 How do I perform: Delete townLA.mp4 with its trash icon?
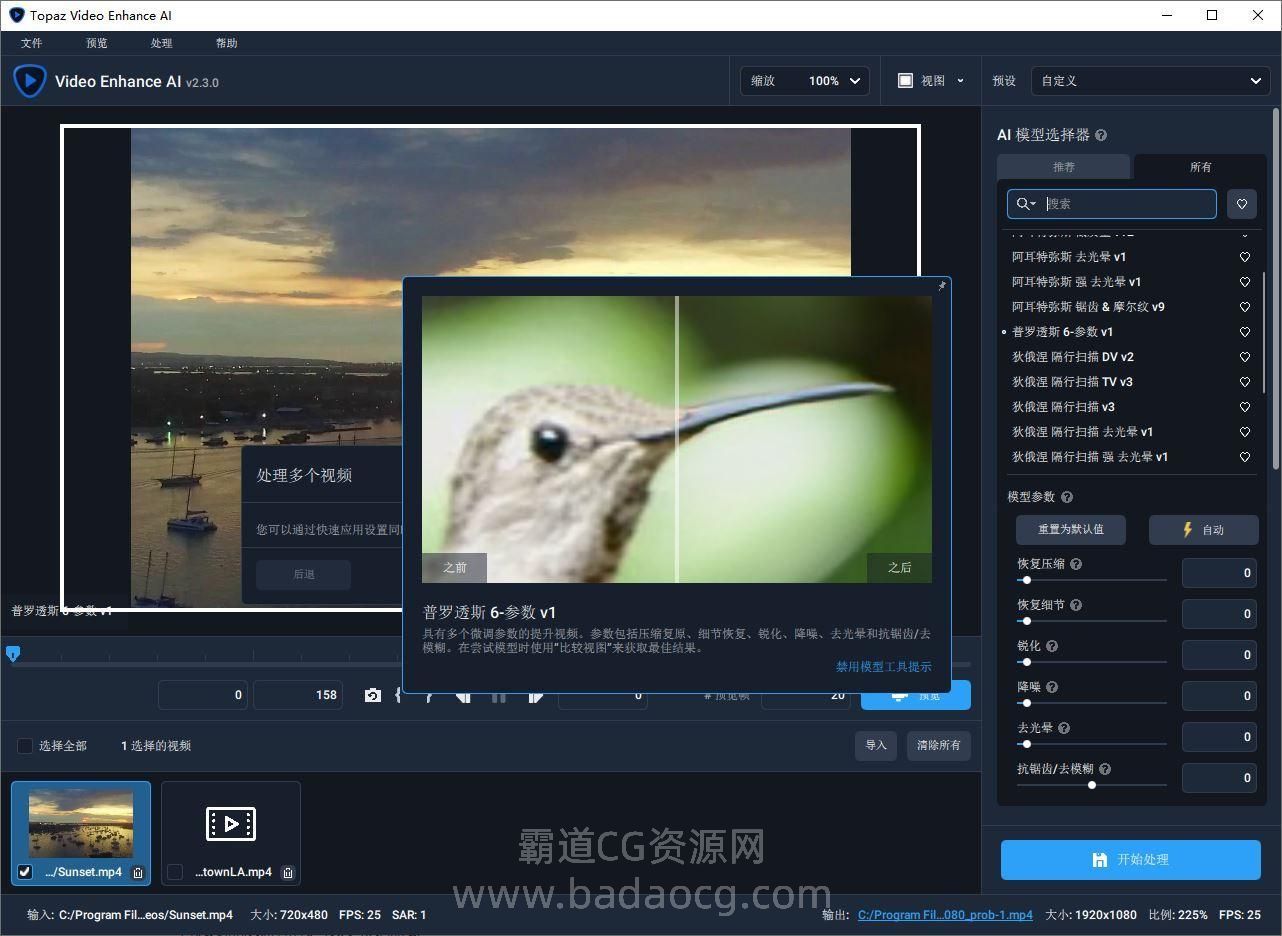tap(288, 872)
